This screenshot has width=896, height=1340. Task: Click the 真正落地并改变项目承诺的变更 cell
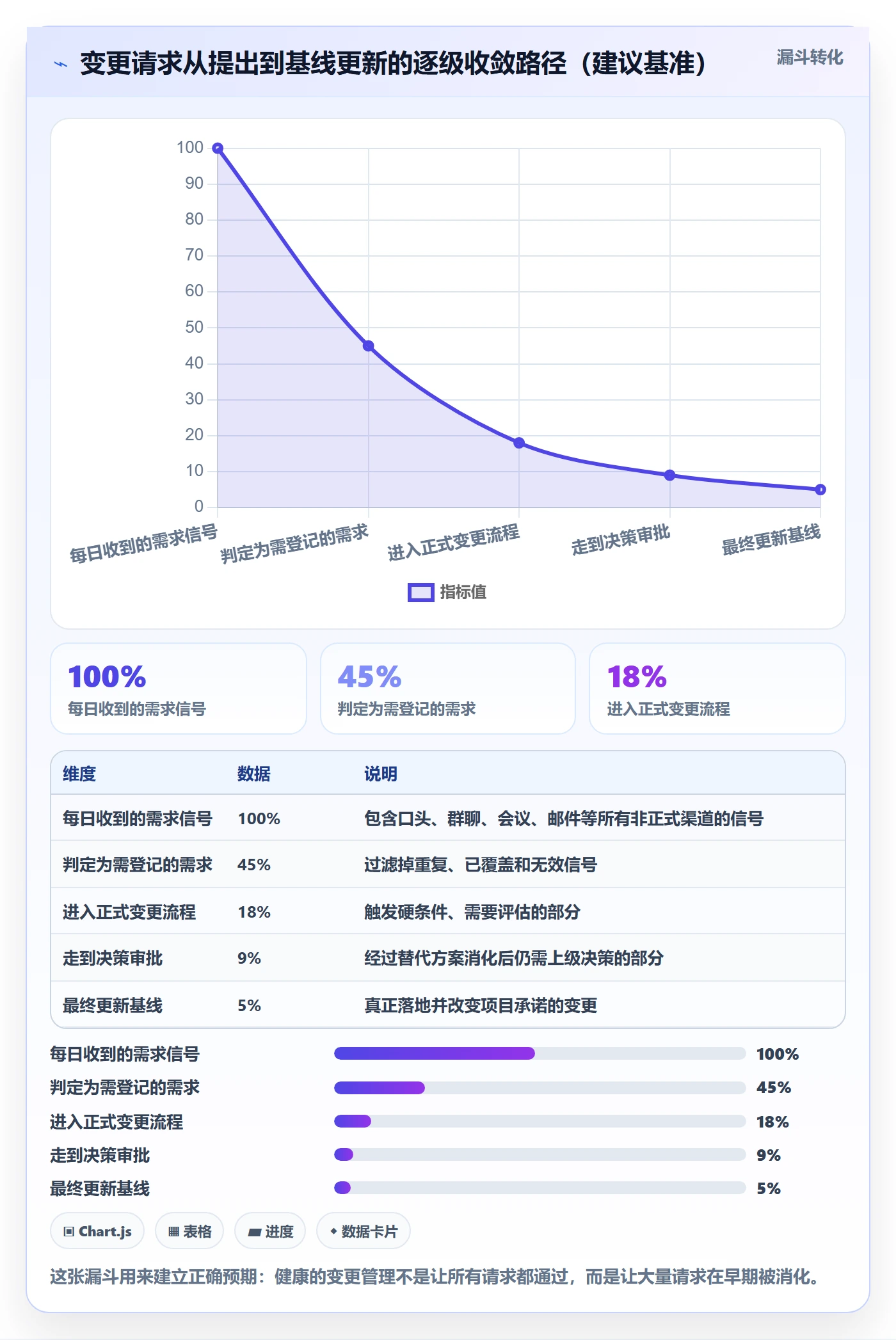click(x=481, y=1005)
